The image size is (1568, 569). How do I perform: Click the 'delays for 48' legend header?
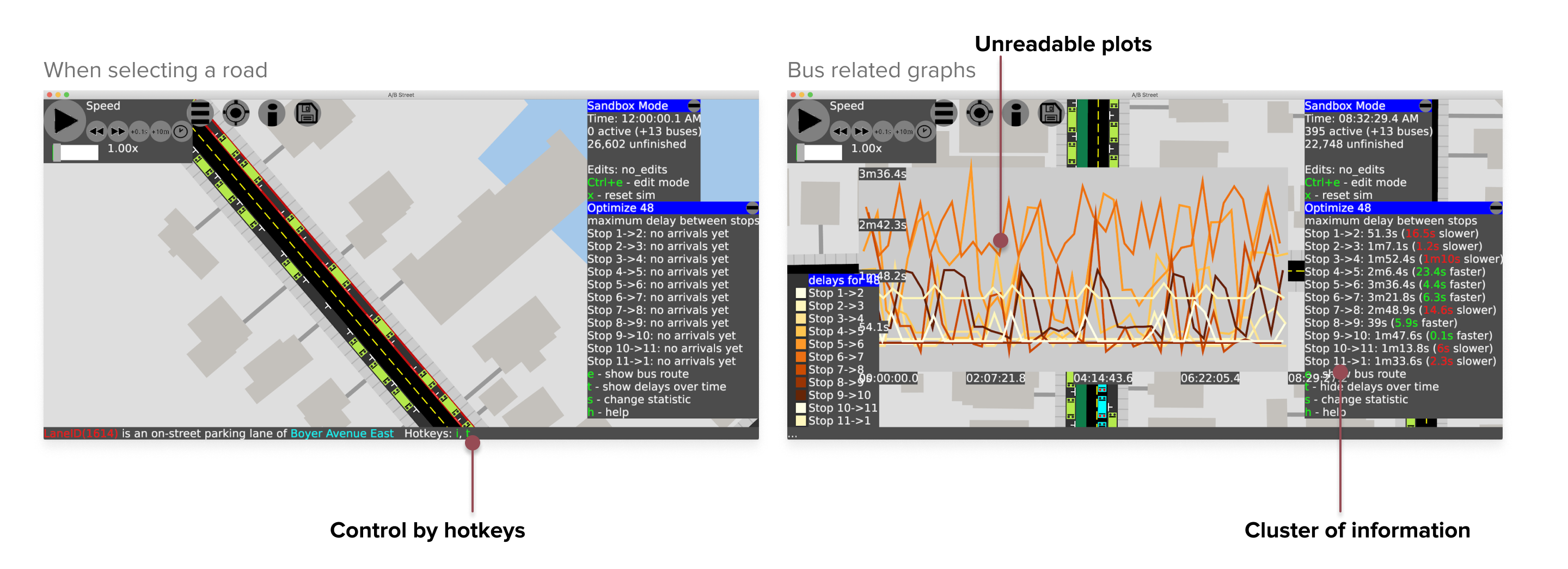[x=843, y=280]
